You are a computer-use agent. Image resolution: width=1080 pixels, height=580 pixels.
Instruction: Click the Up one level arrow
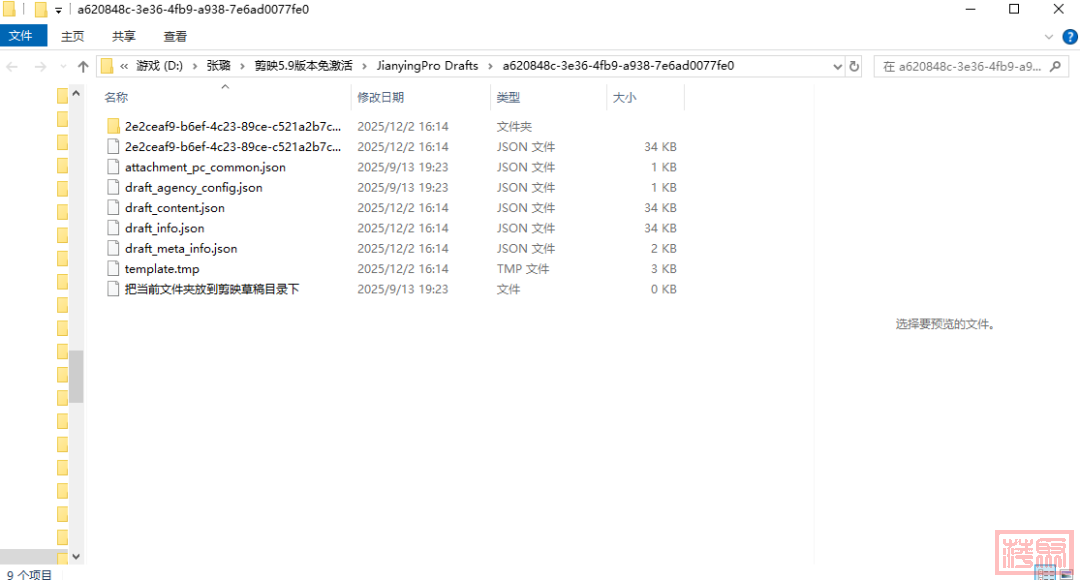tap(83, 67)
